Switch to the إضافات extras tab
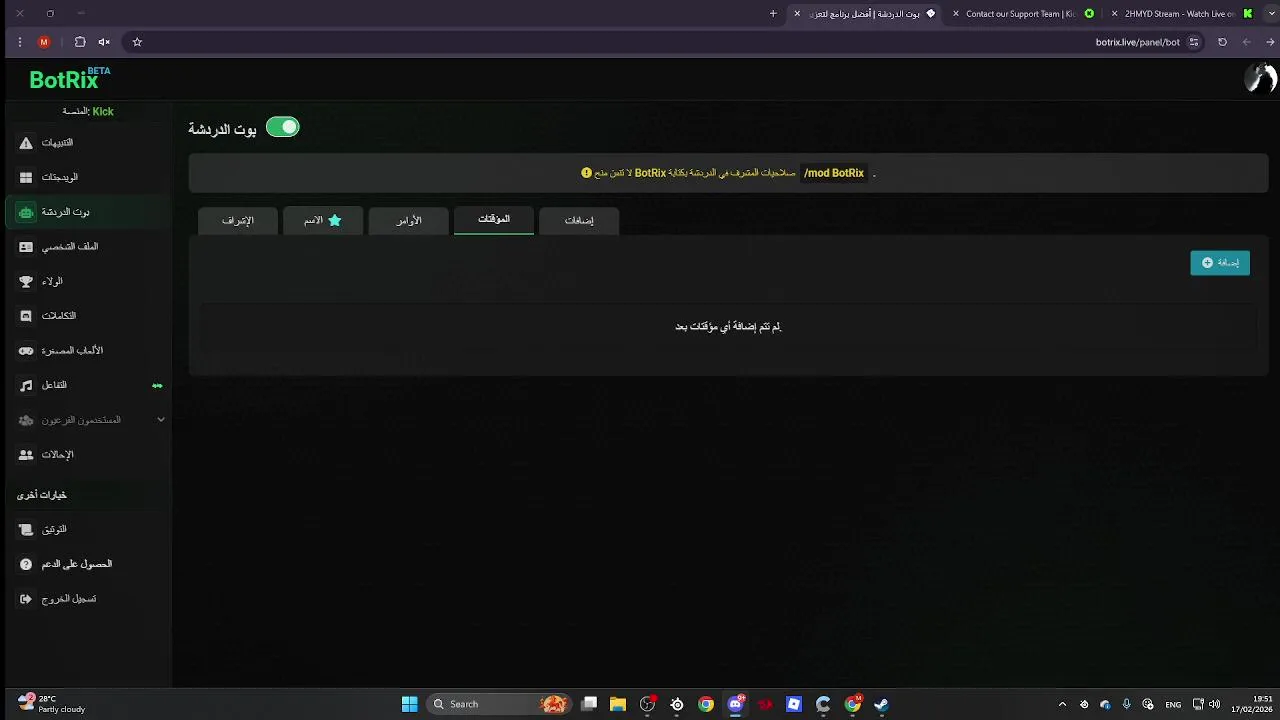The image size is (1280, 720). pyautogui.click(x=579, y=220)
